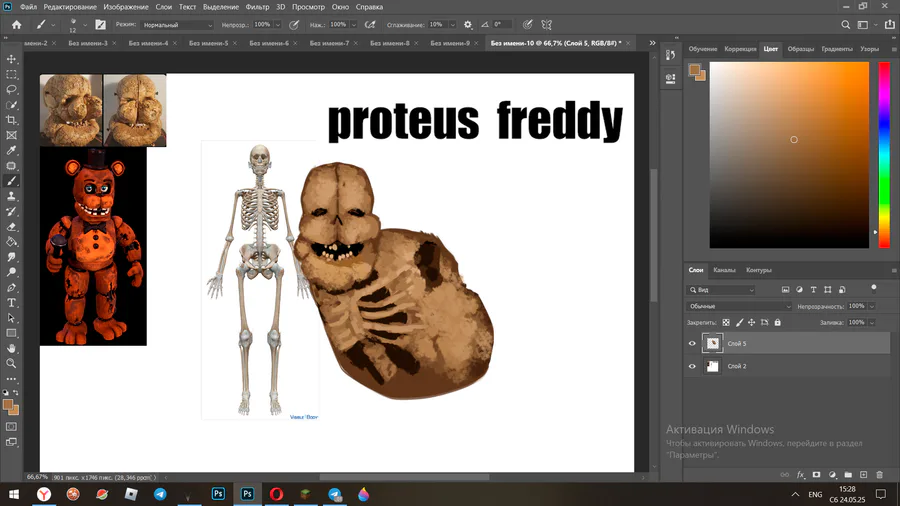Select the Слой 2 layer thumbnail

click(712, 366)
